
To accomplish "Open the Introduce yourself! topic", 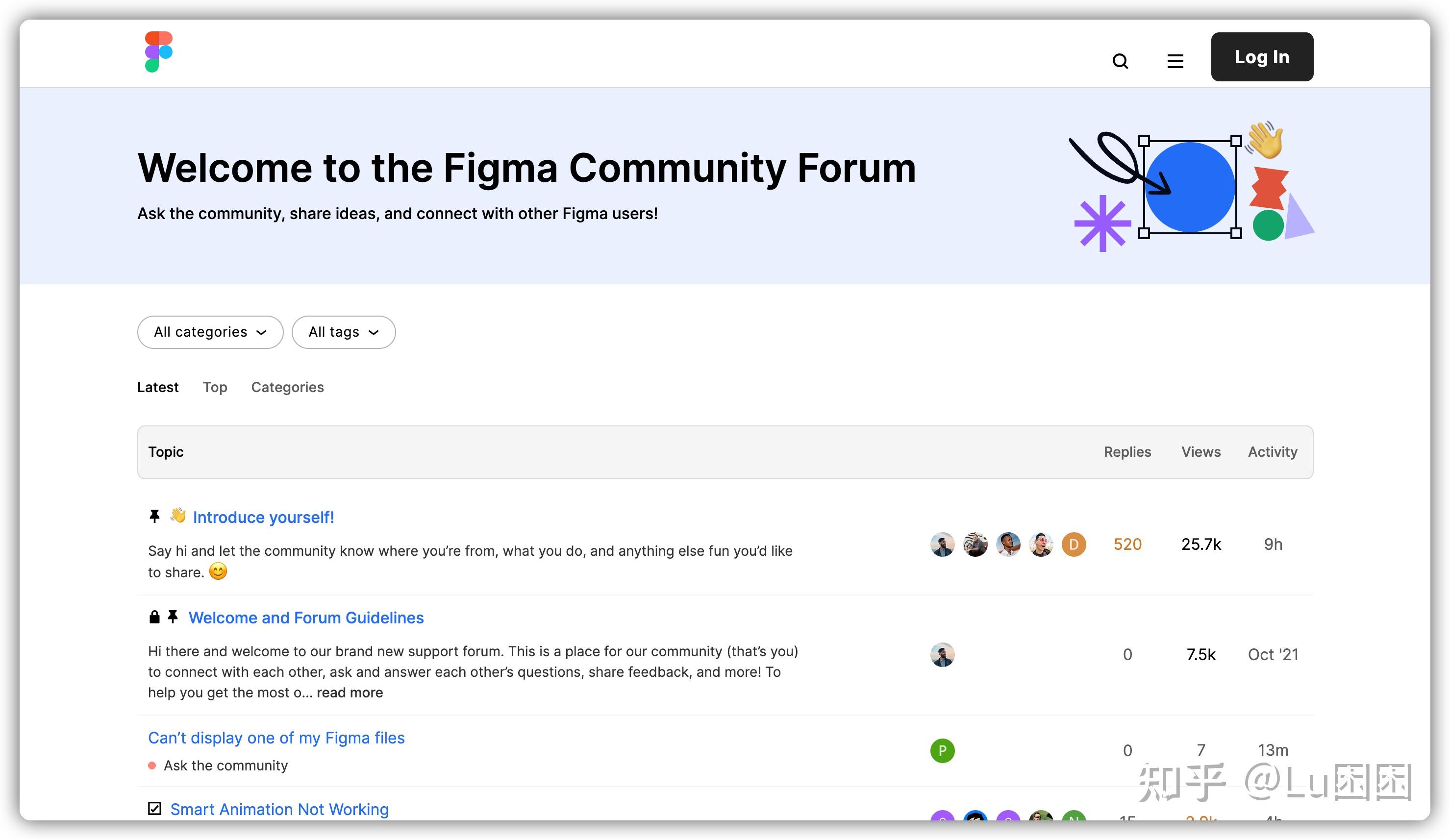I will tap(263, 517).
